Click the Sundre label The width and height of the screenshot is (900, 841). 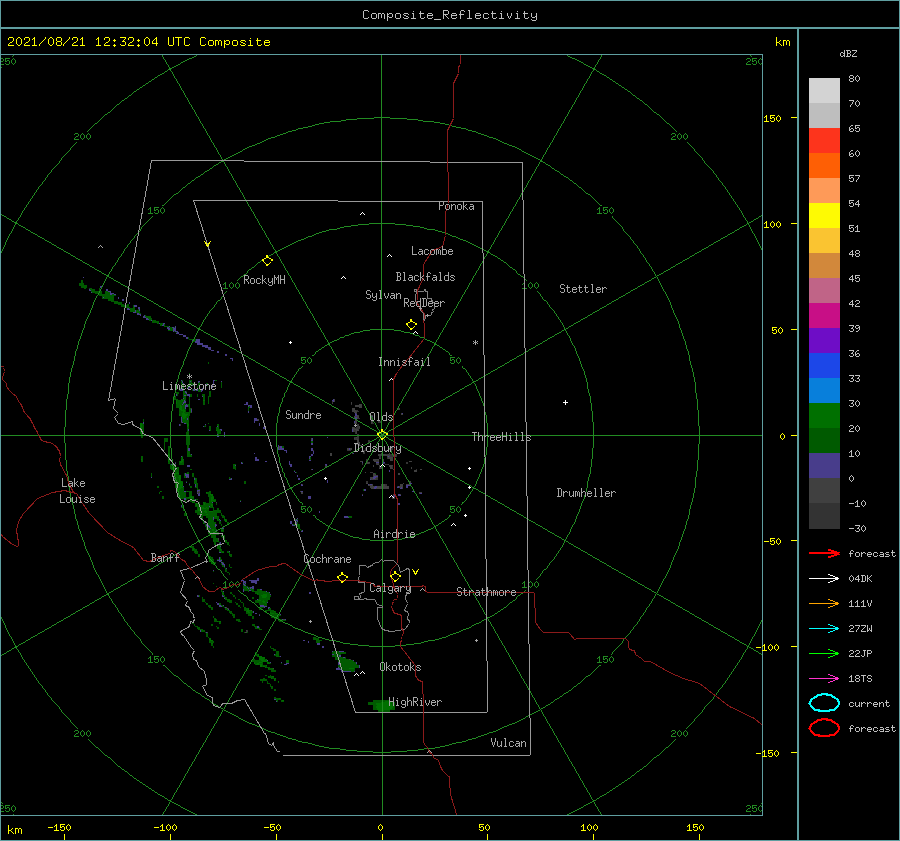point(303,414)
